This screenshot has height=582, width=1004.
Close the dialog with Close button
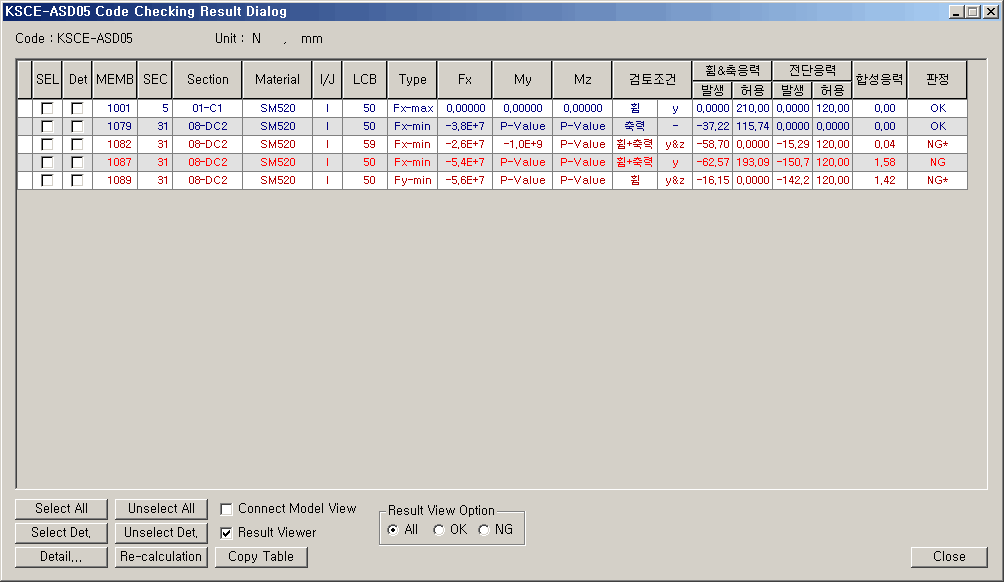[948, 557]
